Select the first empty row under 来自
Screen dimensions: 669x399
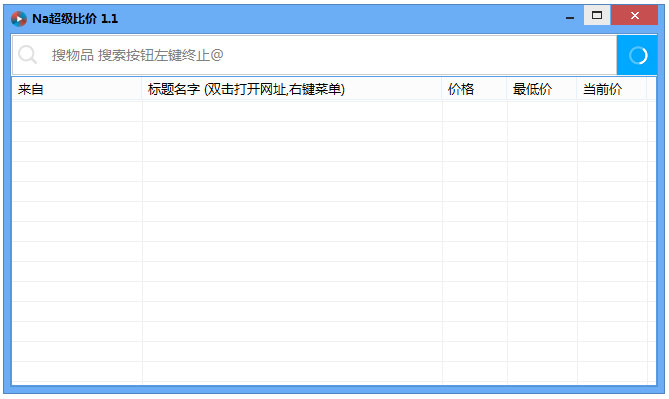point(77,111)
